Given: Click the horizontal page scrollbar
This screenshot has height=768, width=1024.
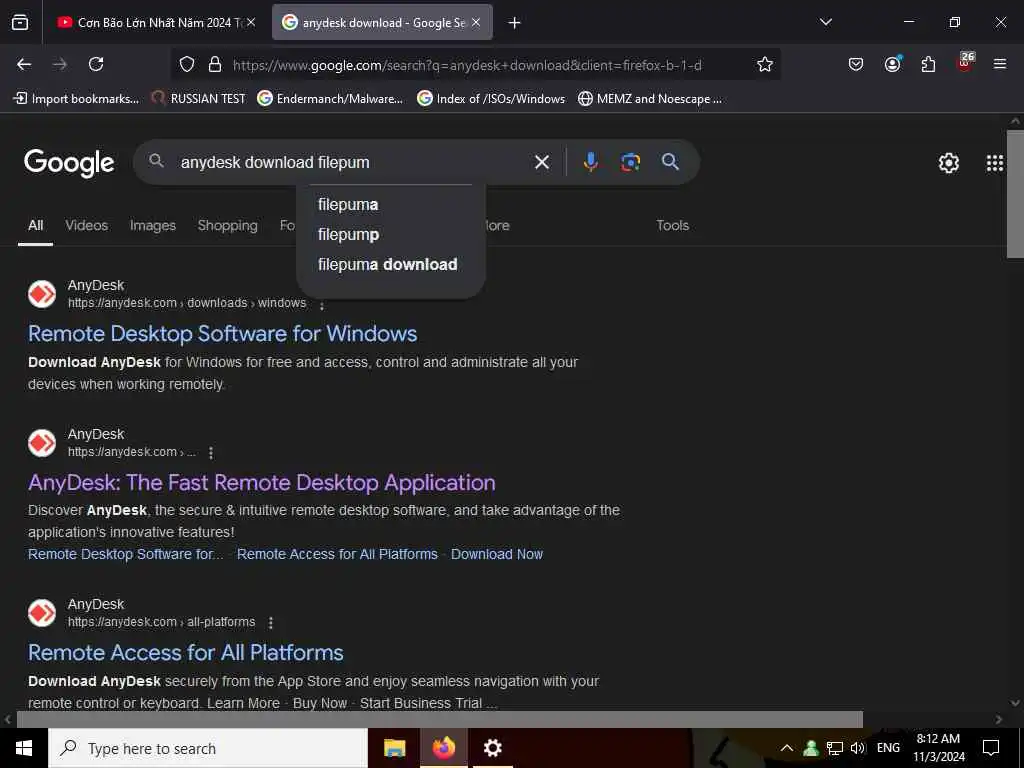Looking at the screenshot, I should [440, 719].
